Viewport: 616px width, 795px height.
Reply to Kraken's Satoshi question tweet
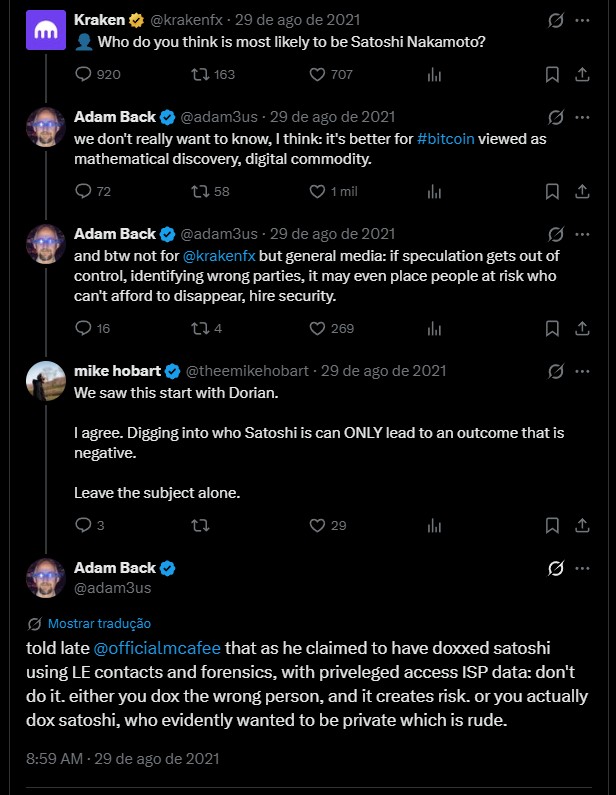[x=84, y=74]
